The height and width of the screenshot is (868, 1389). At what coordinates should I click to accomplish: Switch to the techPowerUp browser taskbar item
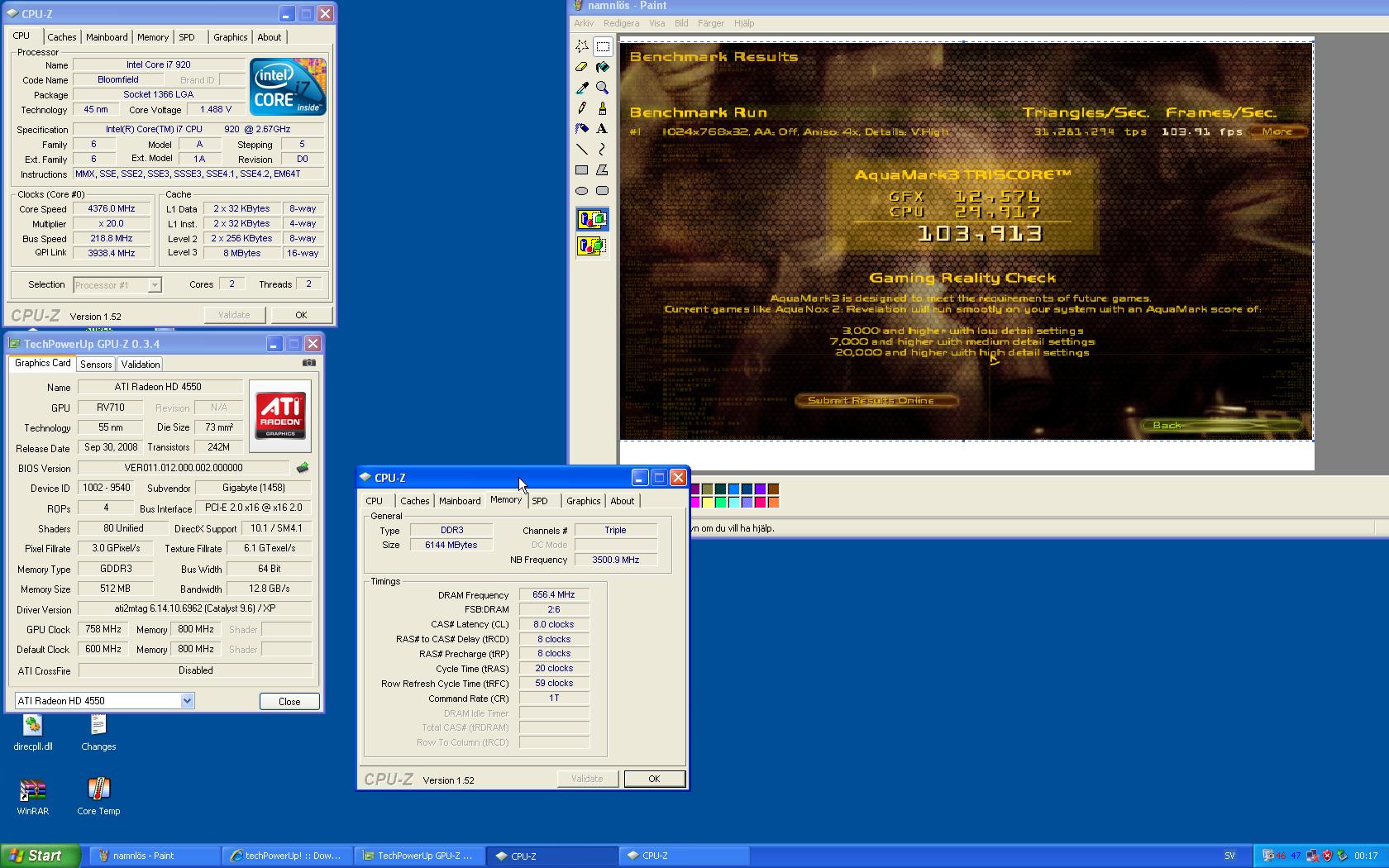point(287,856)
